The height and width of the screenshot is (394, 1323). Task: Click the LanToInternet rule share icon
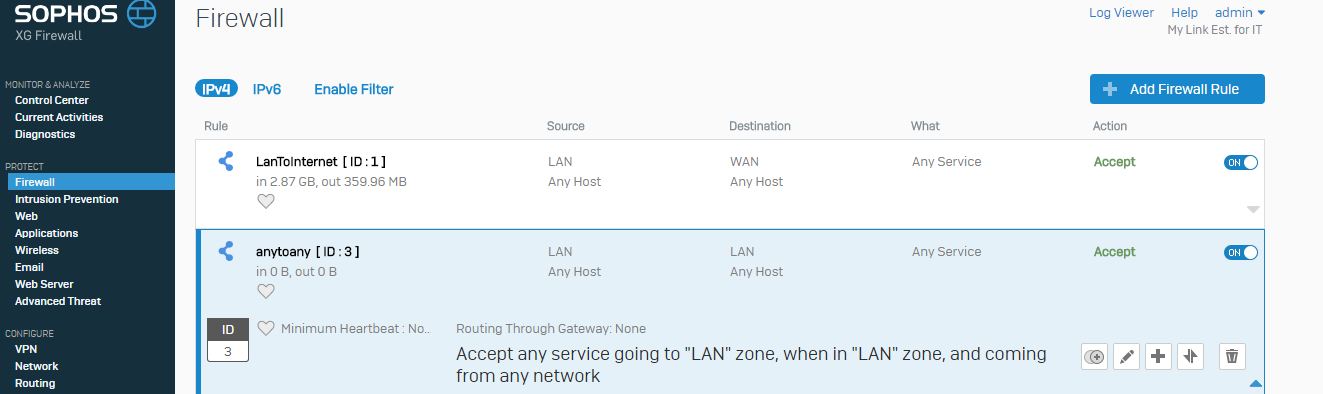click(226, 161)
